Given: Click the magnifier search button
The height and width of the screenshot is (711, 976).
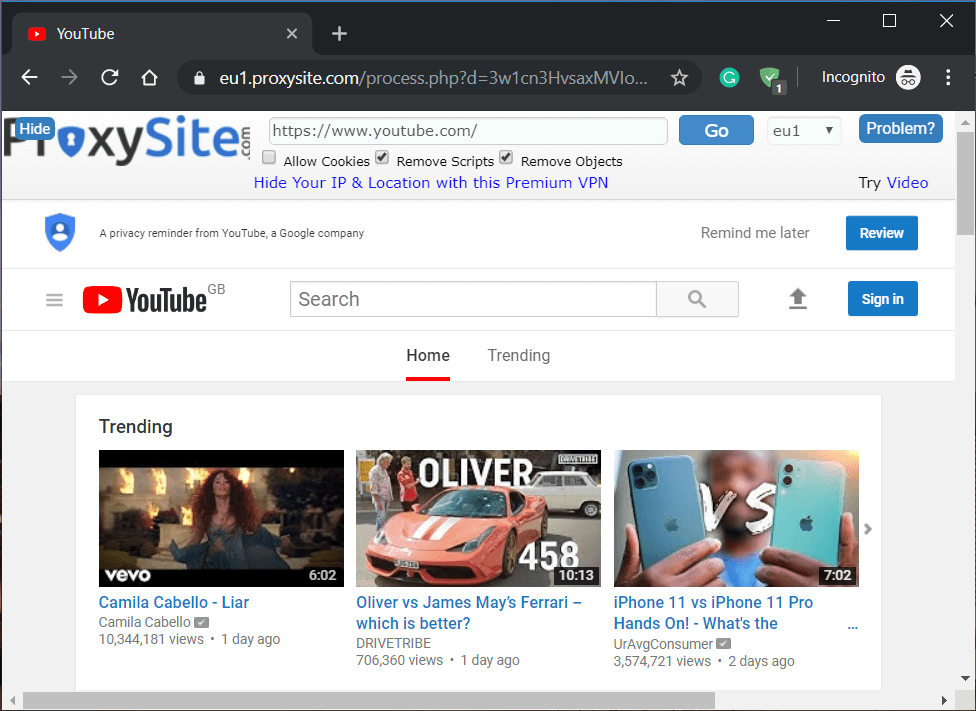Looking at the screenshot, I should pyautogui.click(x=697, y=299).
